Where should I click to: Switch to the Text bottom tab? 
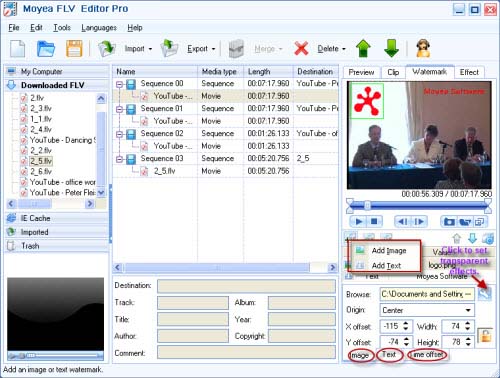389,355
